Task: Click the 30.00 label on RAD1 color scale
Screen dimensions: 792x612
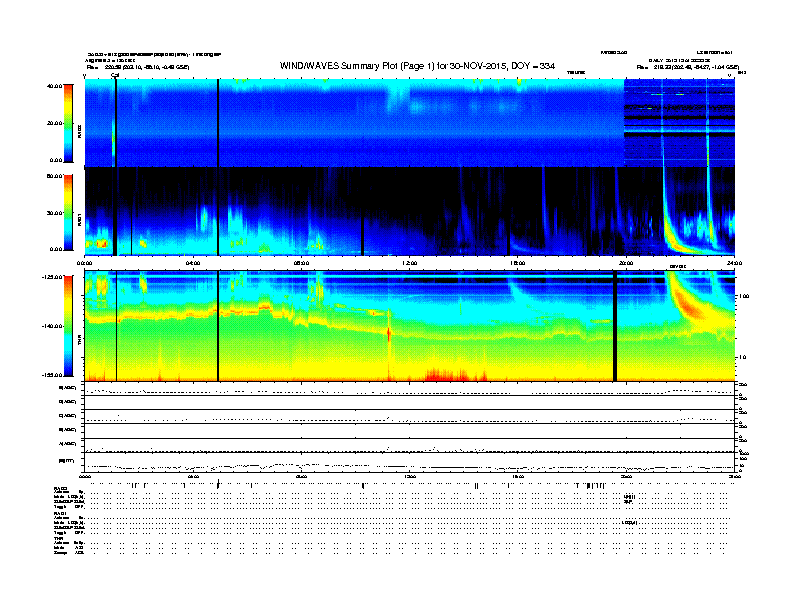Action: click(x=54, y=213)
